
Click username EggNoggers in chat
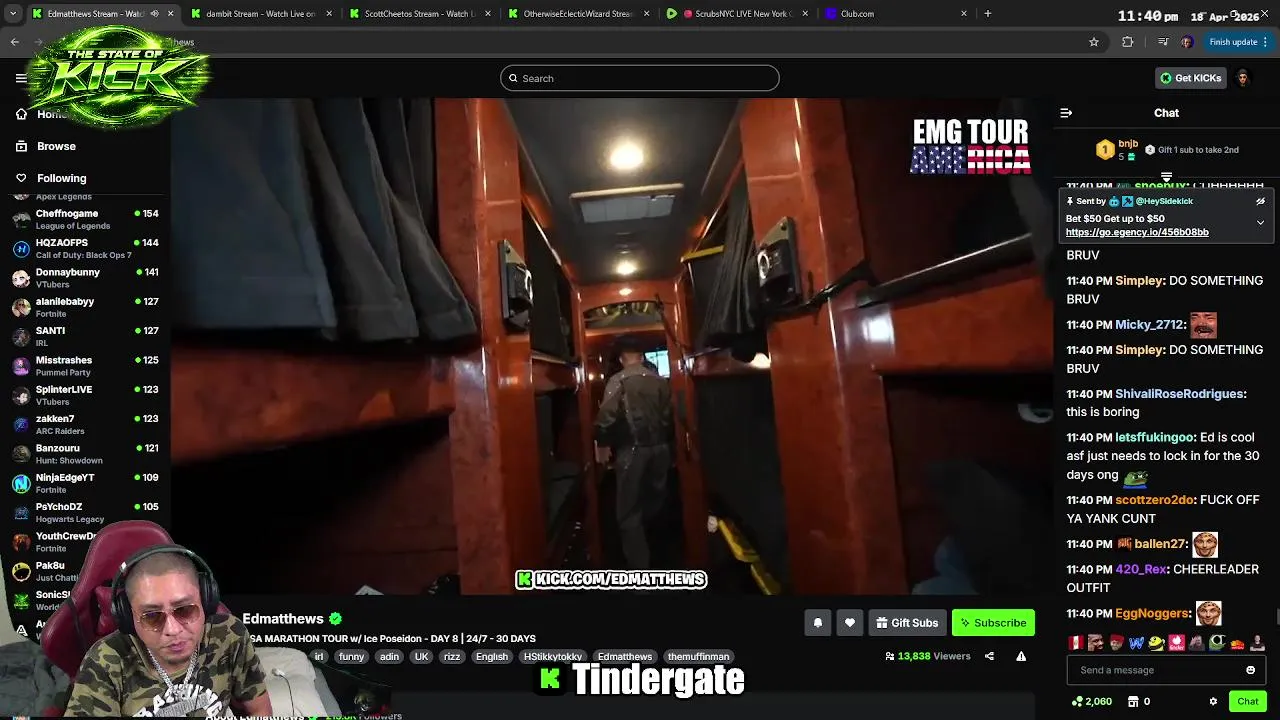[x=1152, y=613]
